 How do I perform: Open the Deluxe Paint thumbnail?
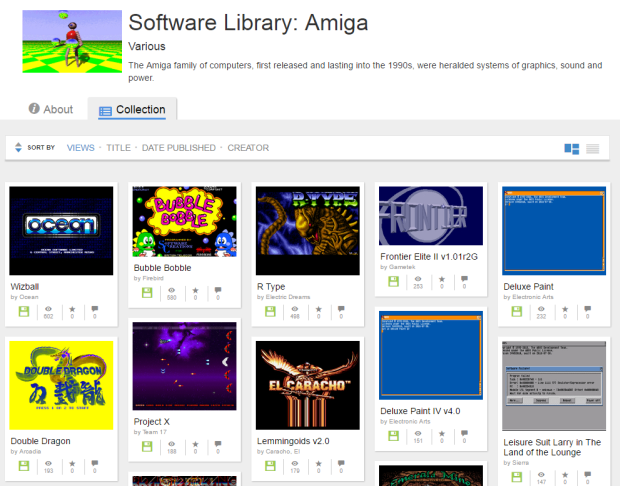click(x=554, y=231)
